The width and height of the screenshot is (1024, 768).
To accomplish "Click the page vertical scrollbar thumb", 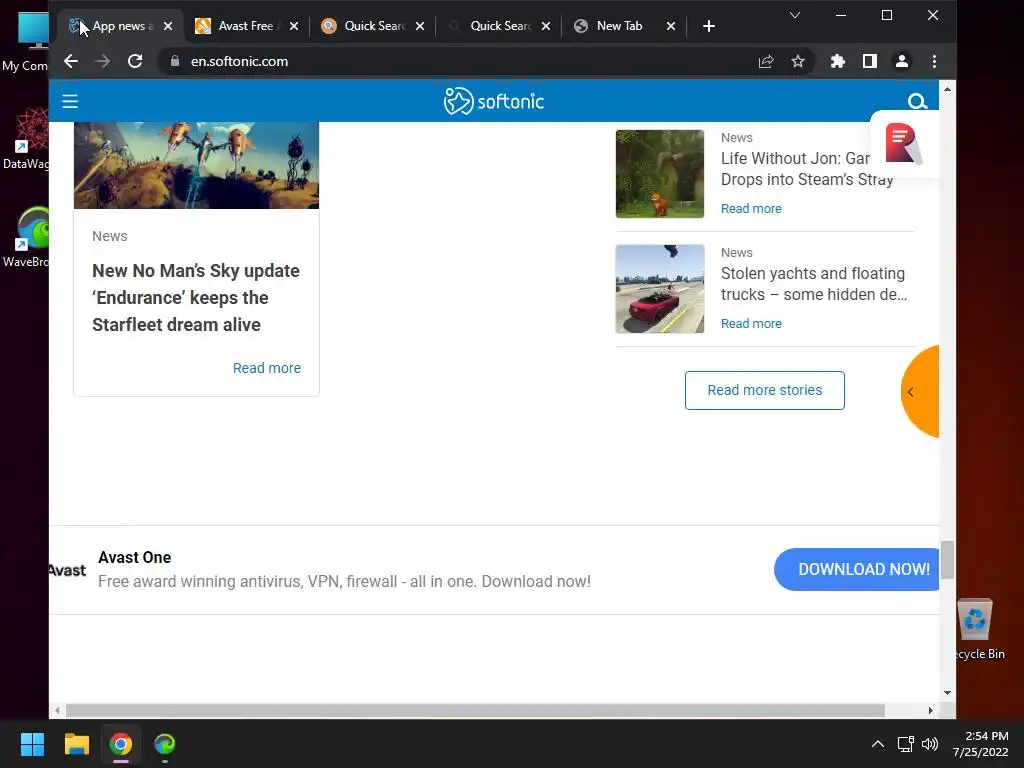I will (947, 559).
